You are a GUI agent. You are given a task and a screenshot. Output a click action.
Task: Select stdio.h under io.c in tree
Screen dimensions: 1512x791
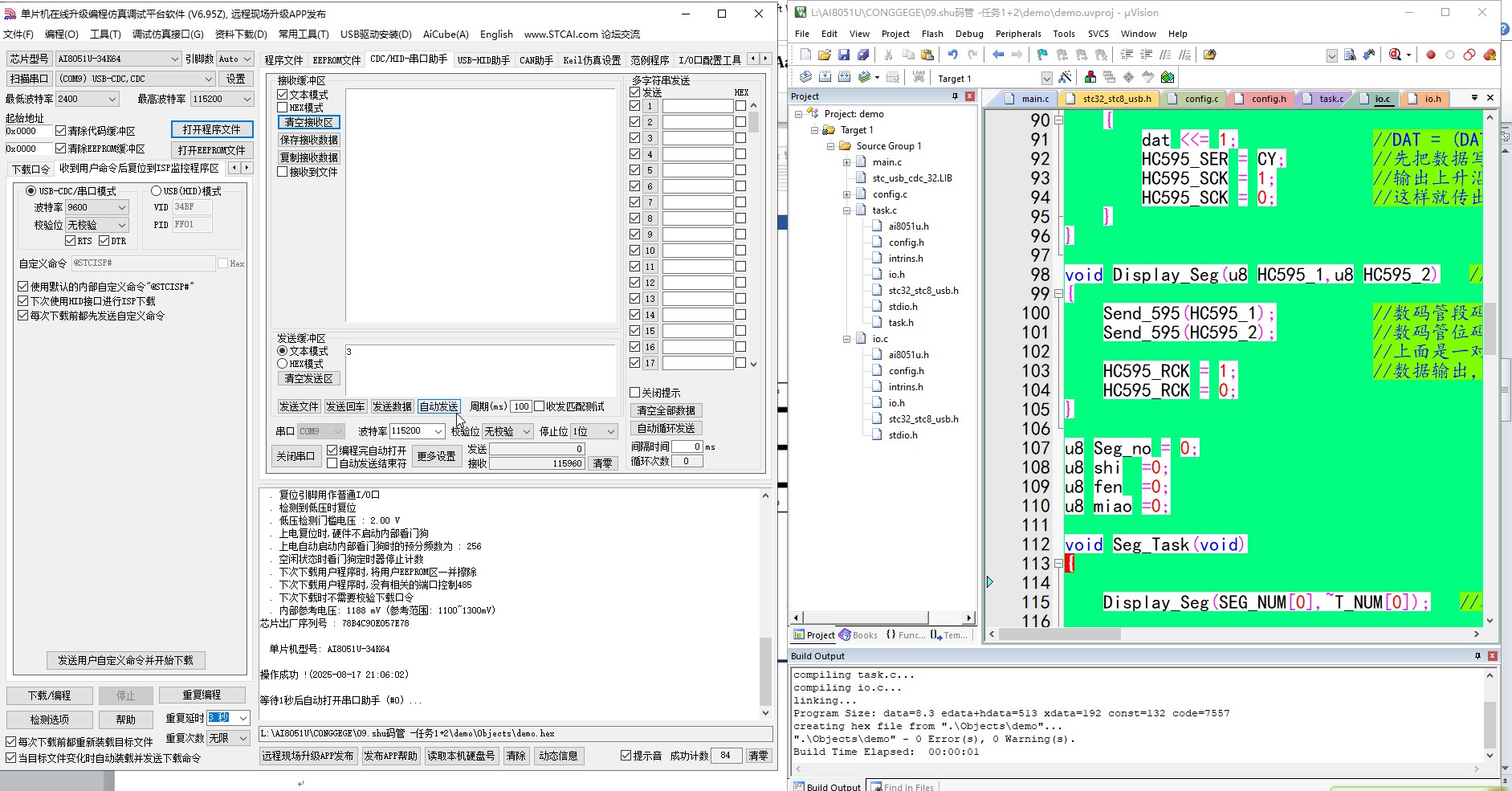pos(903,435)
